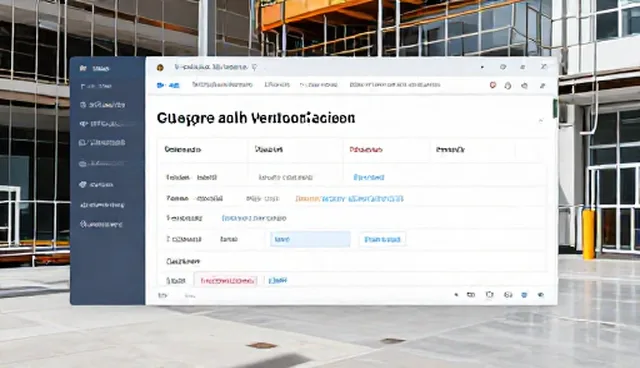
Task: Click the large bold page heading
Action: pyautogui.click(x=256, y=118)
